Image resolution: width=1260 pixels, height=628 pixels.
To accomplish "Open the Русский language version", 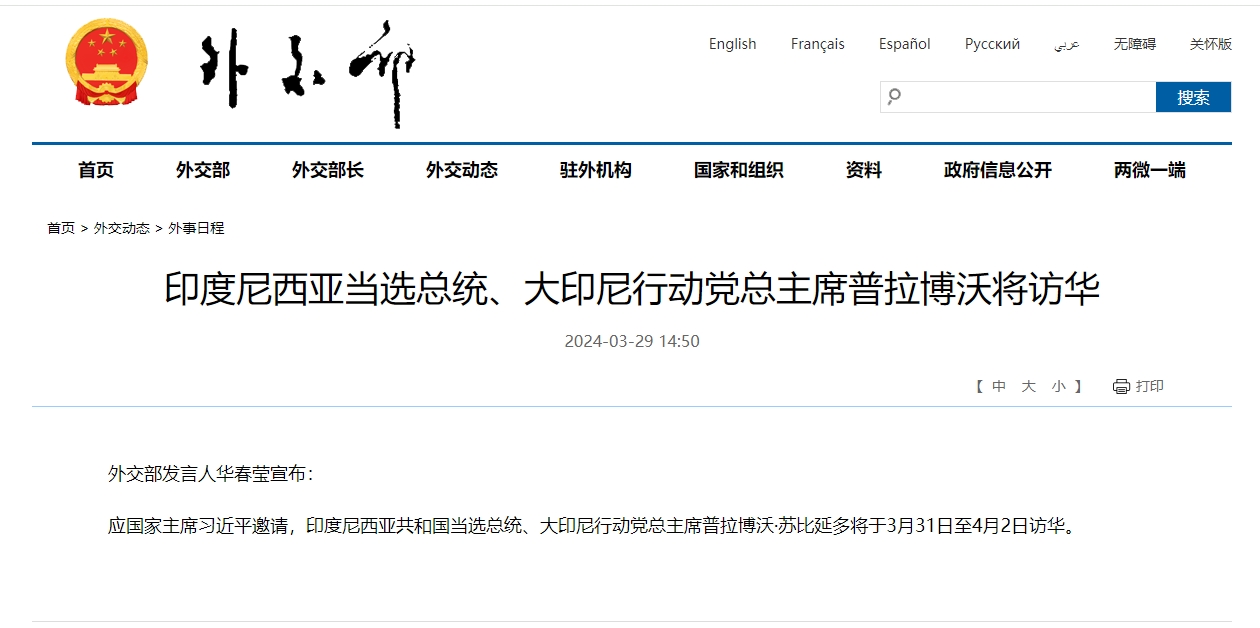I will [x=992, y=44].
